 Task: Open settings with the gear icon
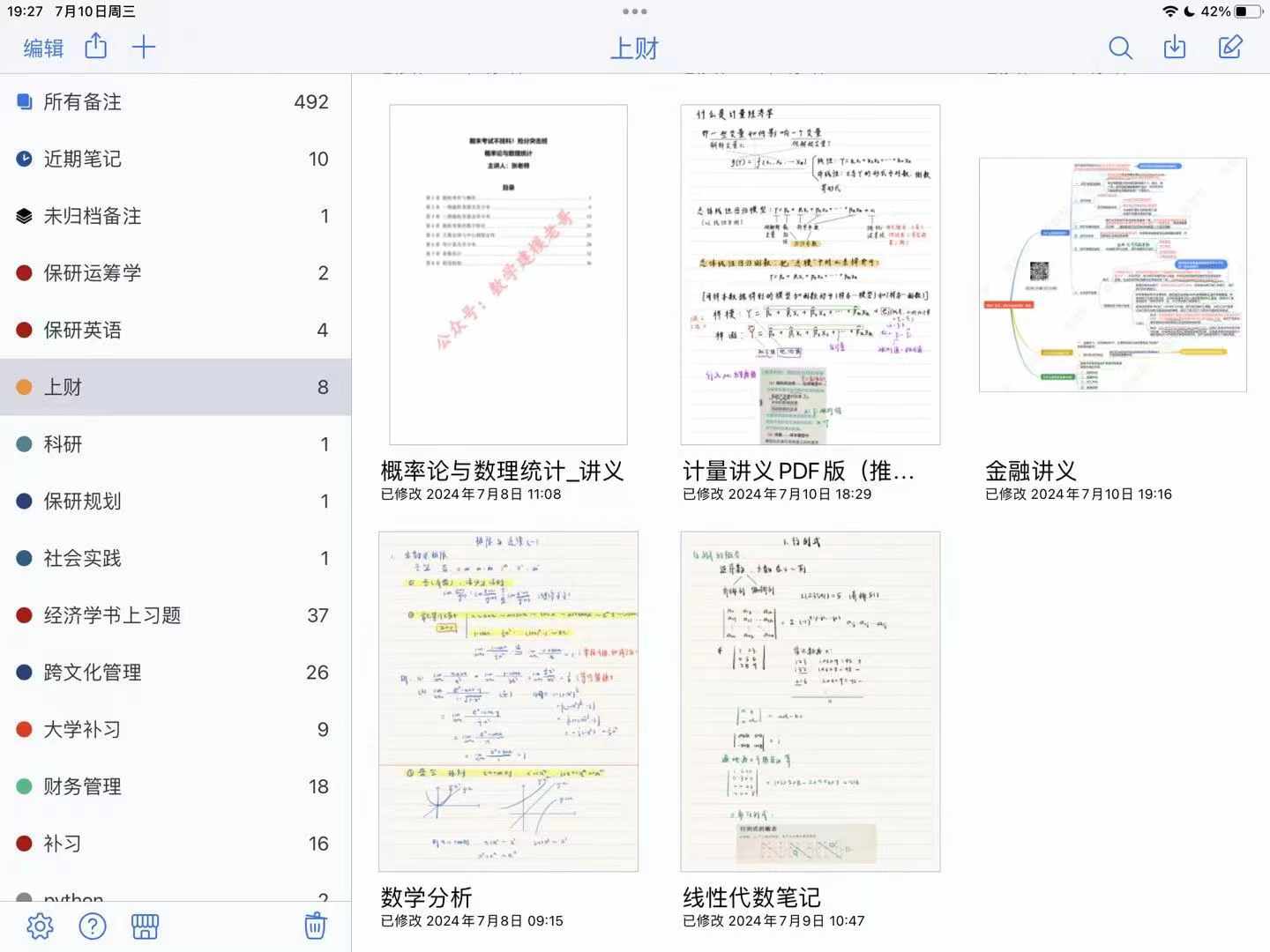click(40, 926)
